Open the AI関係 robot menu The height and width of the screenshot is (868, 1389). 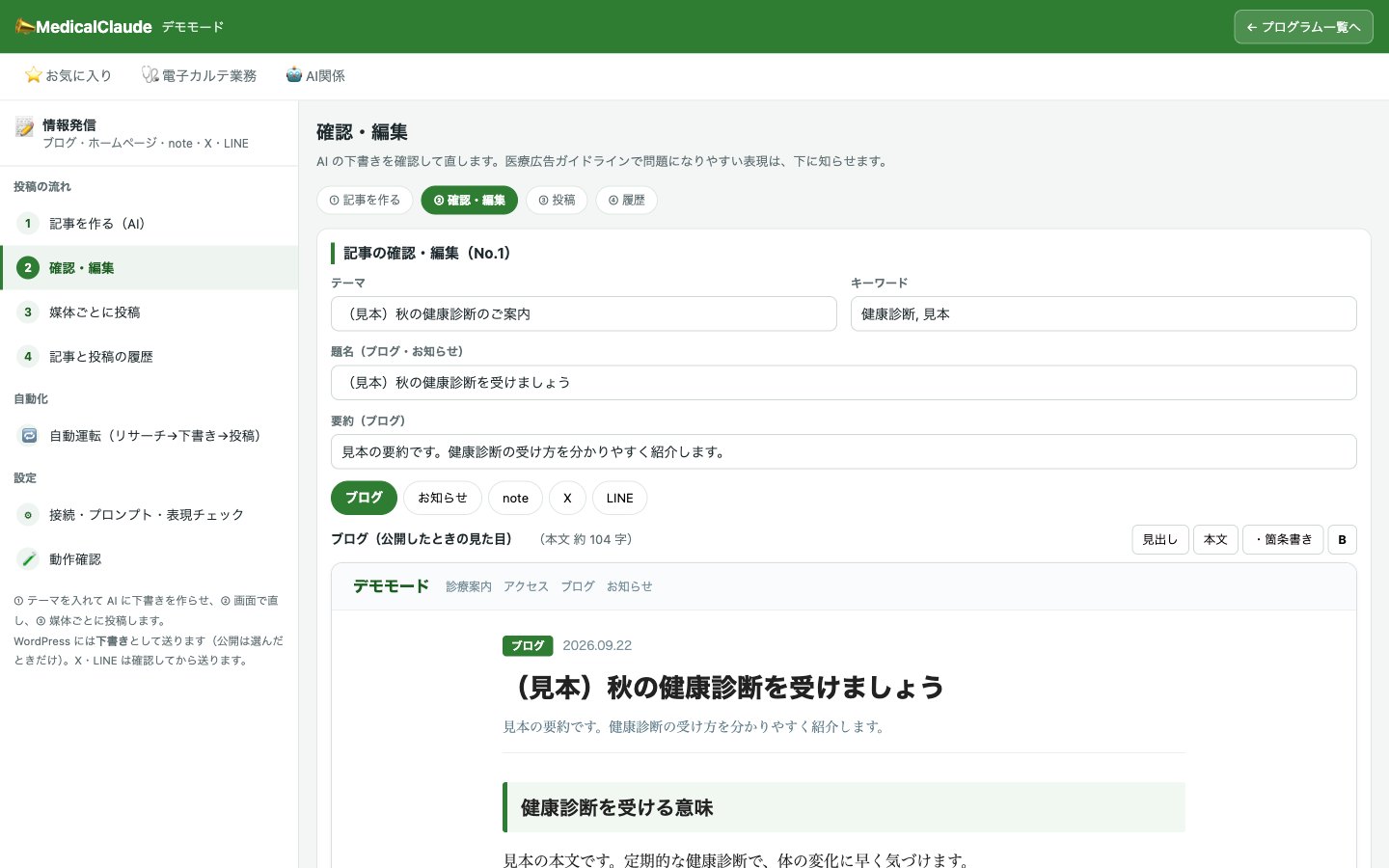(315, 75)
